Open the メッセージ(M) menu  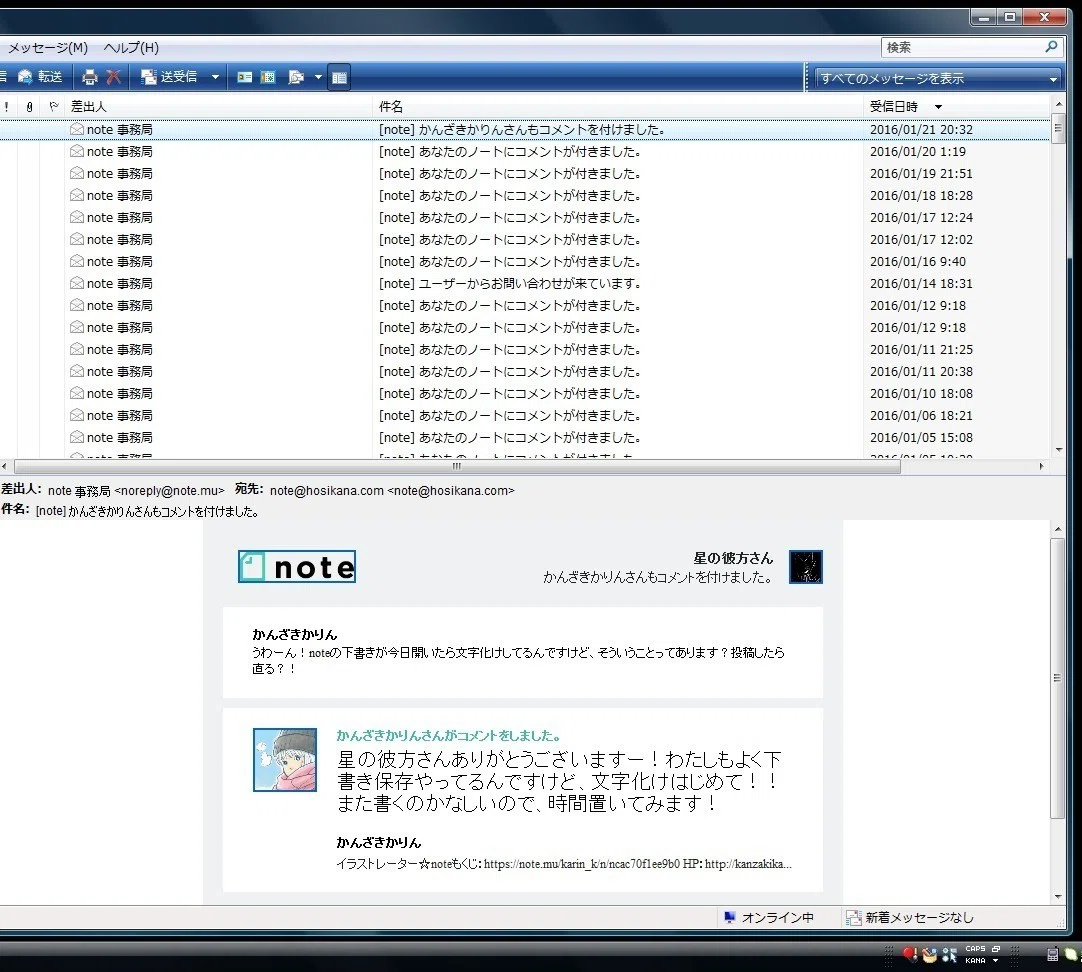tap(48, 48)
